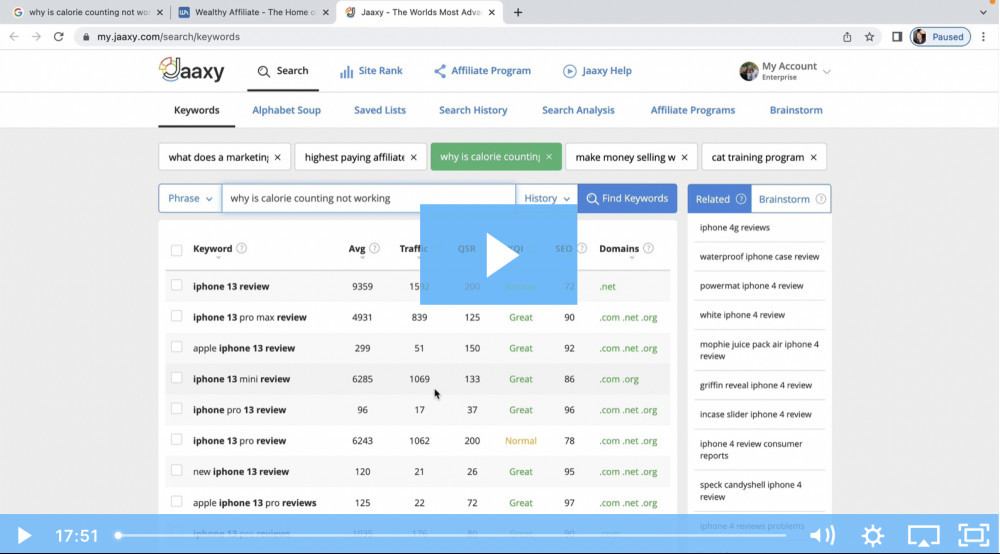
Task: Sort by the Keyword column
Action: tap(212, 249)
